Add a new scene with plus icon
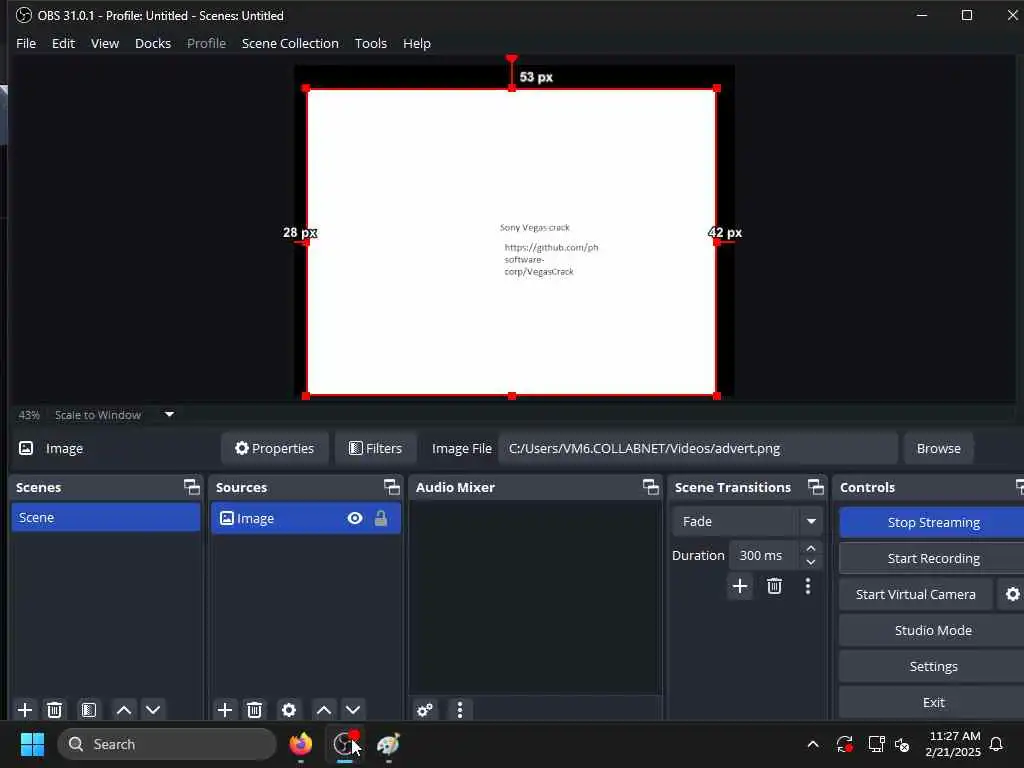Viewport: 1024px width, 768px height. pos(25,709)
